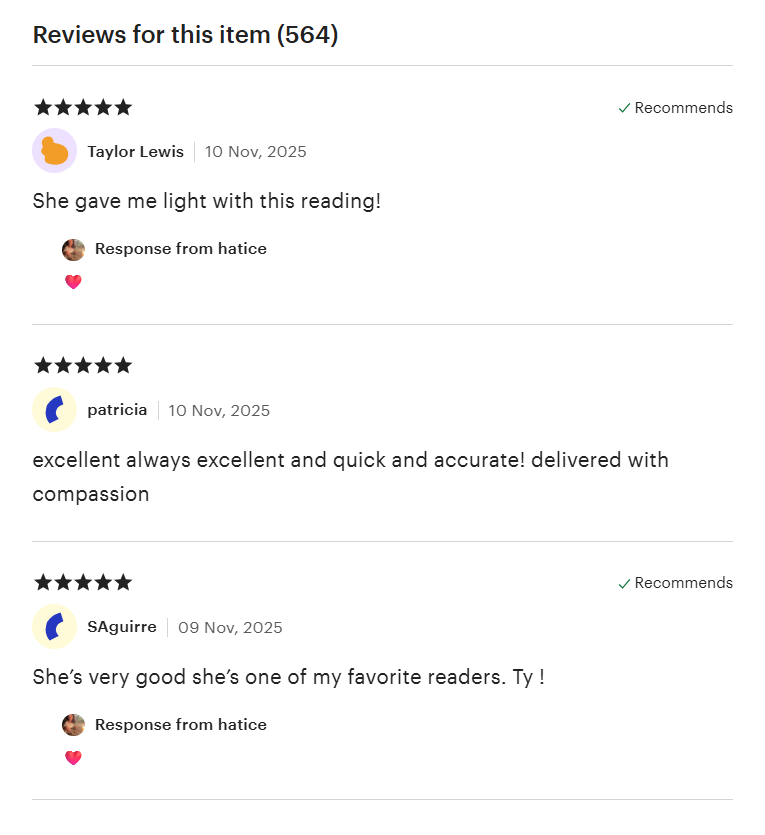
Task: Open Taylor Lewis's reviewer profile name
Action: pyautogui.click(x=135, y=152)
